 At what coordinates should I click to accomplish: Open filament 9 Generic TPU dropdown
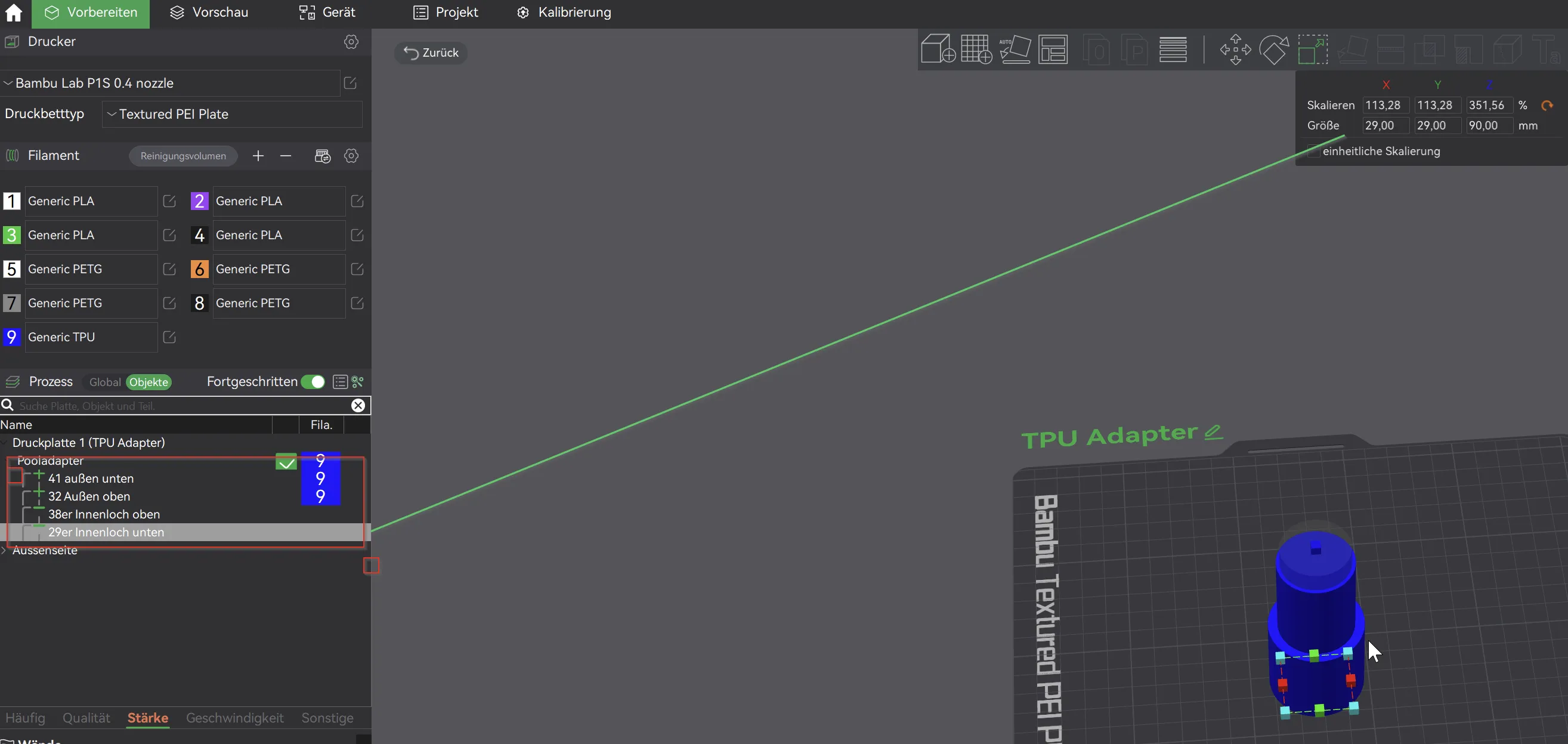(x=91, y=337)
